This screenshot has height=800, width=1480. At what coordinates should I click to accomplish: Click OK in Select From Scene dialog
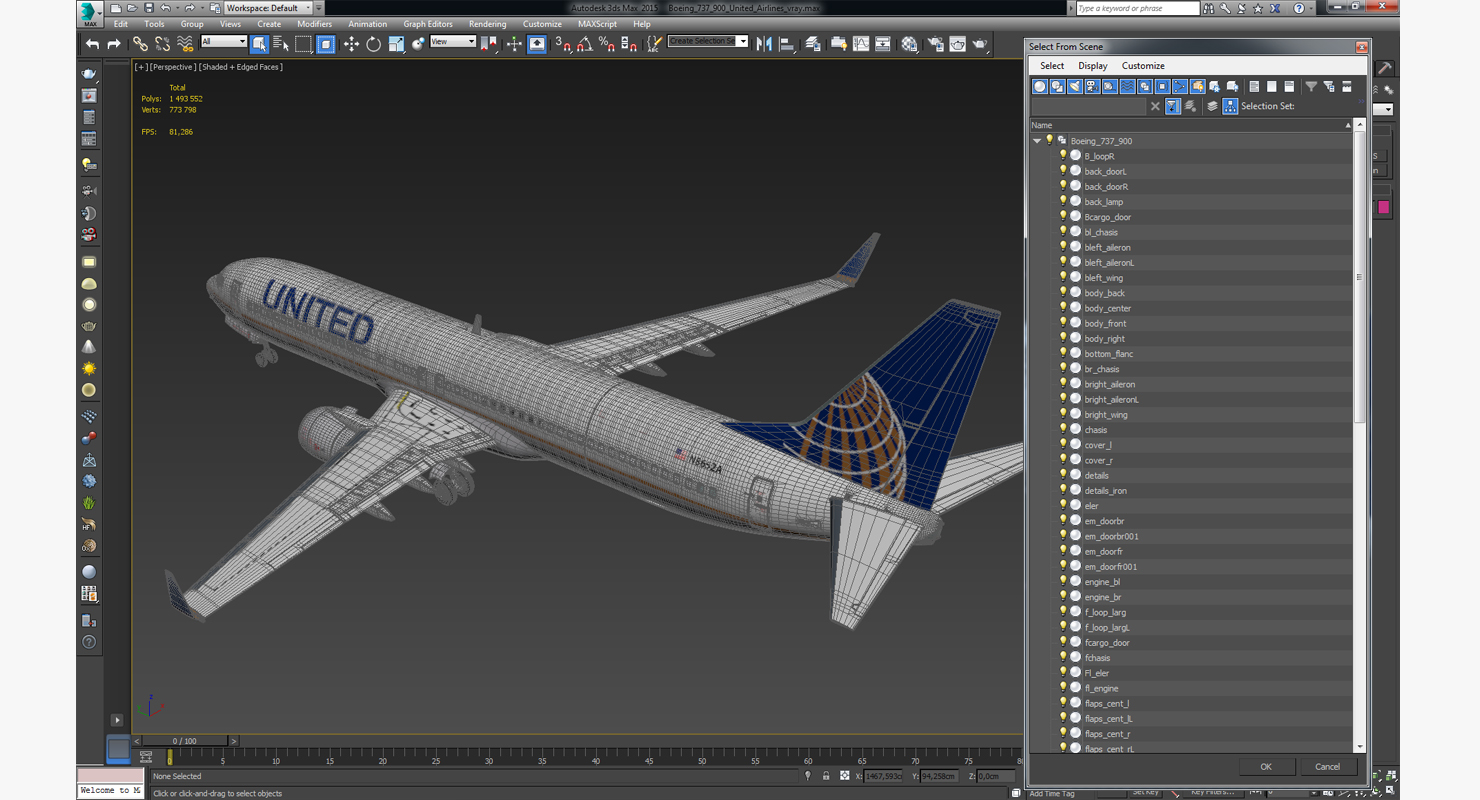point(1266,767)
